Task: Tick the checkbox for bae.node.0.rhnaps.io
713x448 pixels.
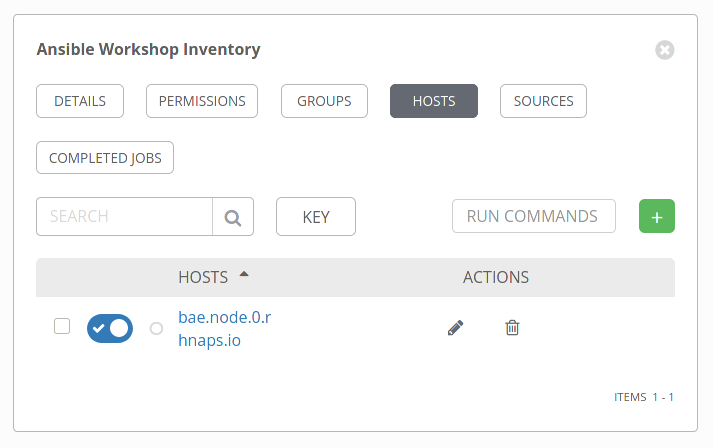Action: (x=62, y=326)
